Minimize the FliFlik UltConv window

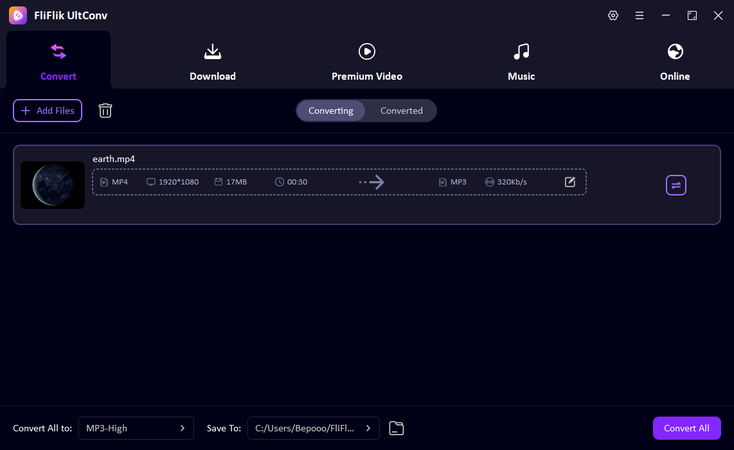coord(665,15)
